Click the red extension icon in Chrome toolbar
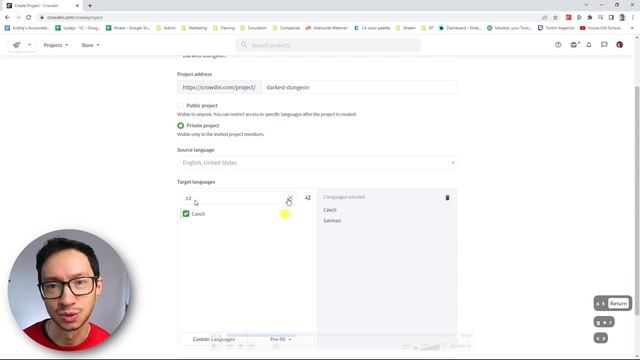Screen dimensions: 640x360 click(568, 18)
